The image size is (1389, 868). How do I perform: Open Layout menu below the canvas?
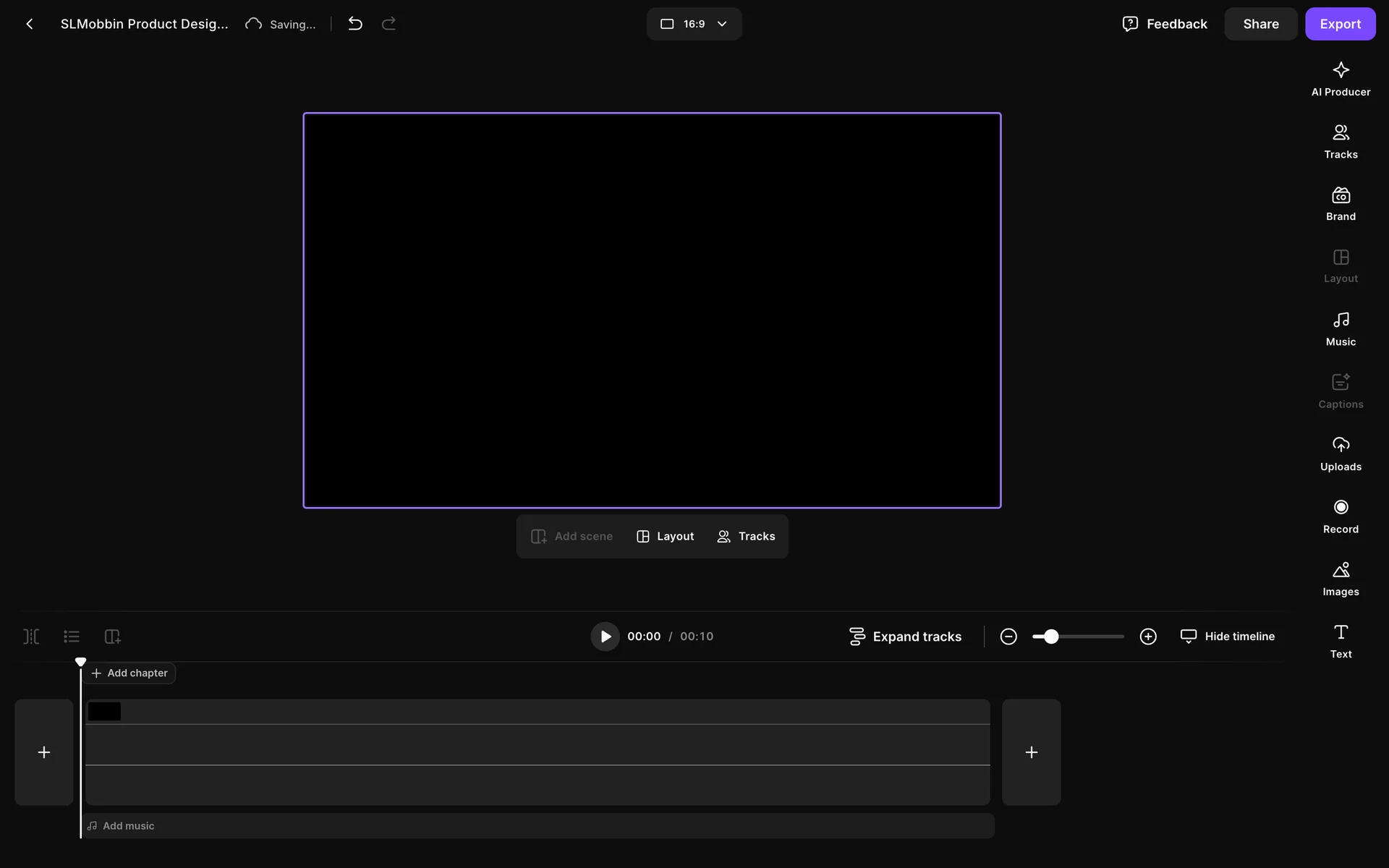pyautogui.click(x=665, y=536)
